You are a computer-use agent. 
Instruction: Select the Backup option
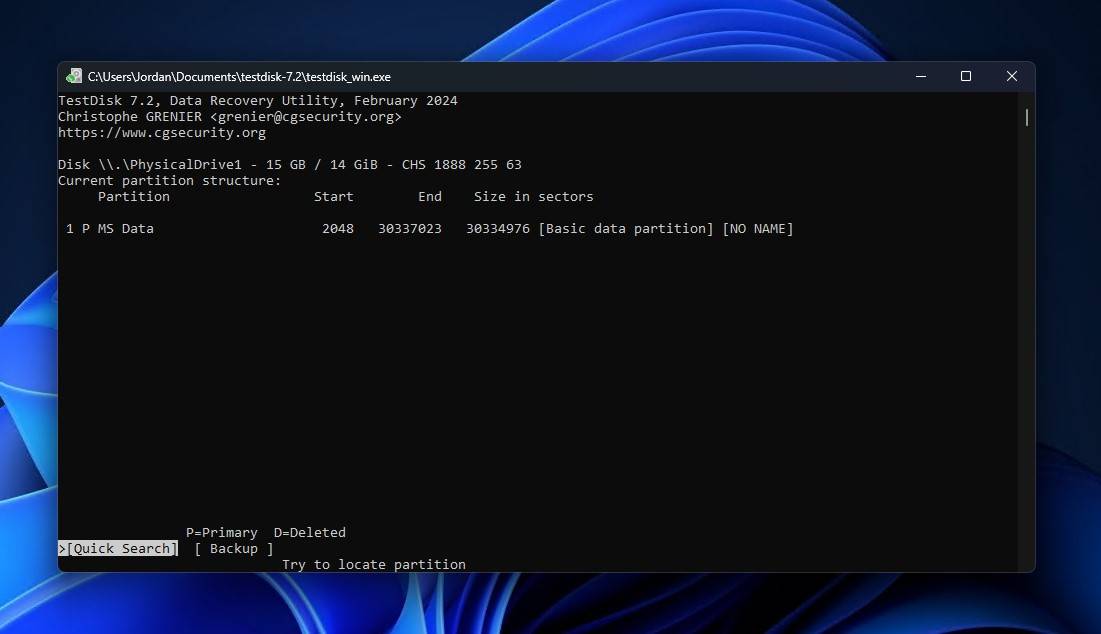pos(234,548)
